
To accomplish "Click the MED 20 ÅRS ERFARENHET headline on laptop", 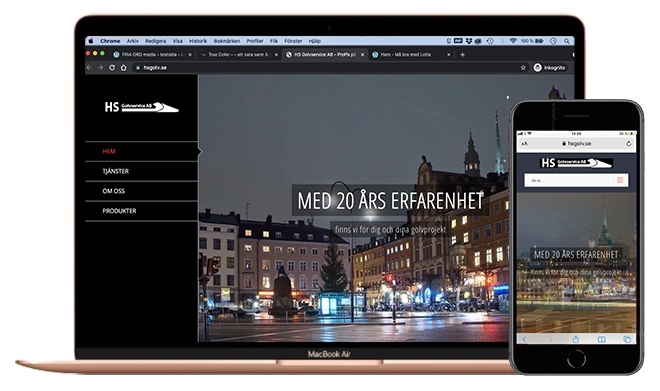I will pyautogui.click(x=391, y=201).
